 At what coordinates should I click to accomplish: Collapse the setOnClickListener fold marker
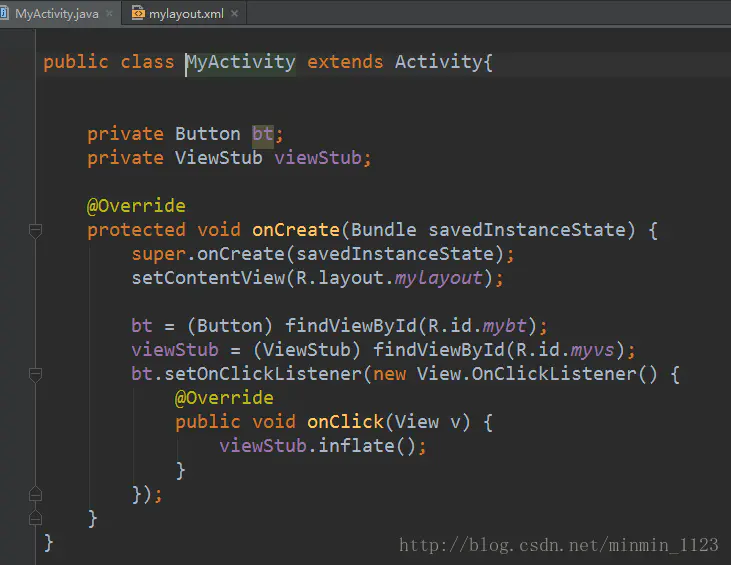pos(35,374)
